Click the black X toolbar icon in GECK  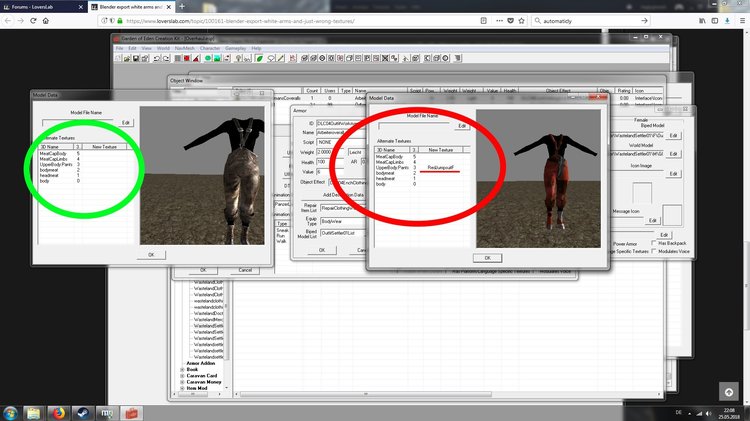[385, 58]
